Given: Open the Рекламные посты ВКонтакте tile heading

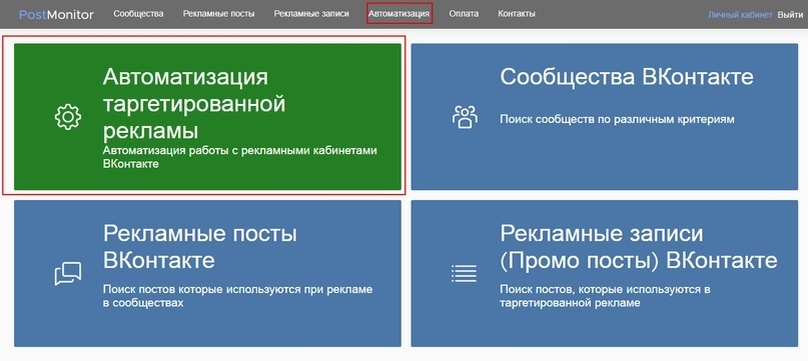Looking at the screenshot, I should 200,247.
